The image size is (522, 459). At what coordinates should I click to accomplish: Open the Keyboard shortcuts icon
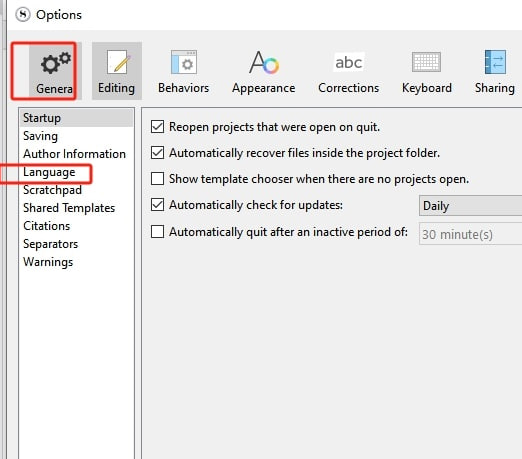(x=426, y=62)
